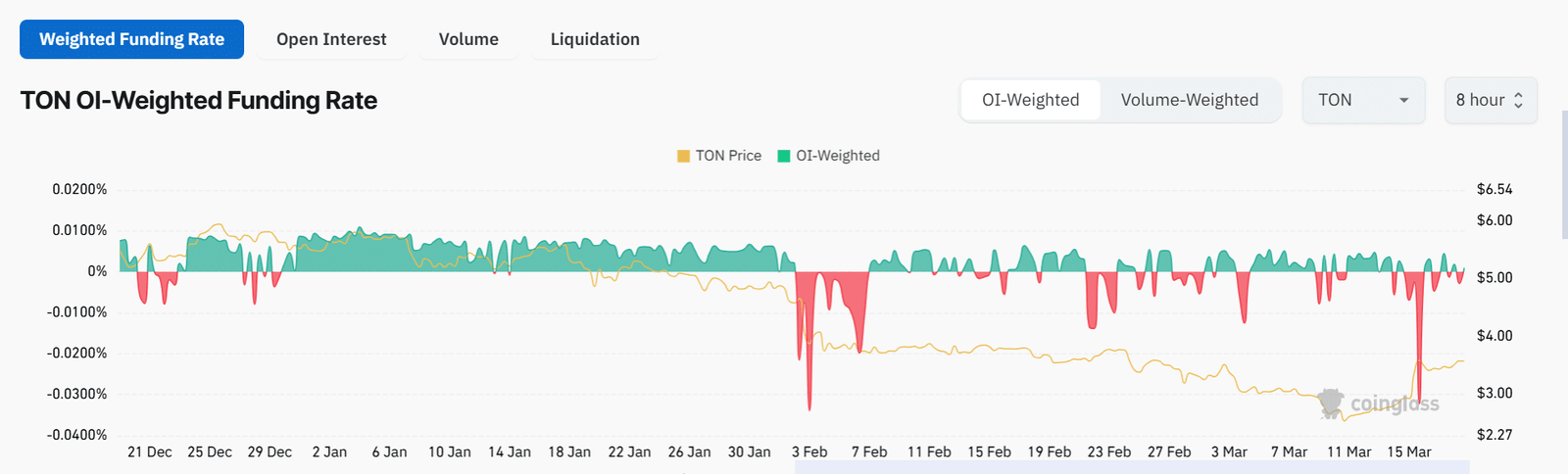This screenshot has height=474, width=1568.
Task: Open the TON coin dropdown
Action: point(1362,101)
